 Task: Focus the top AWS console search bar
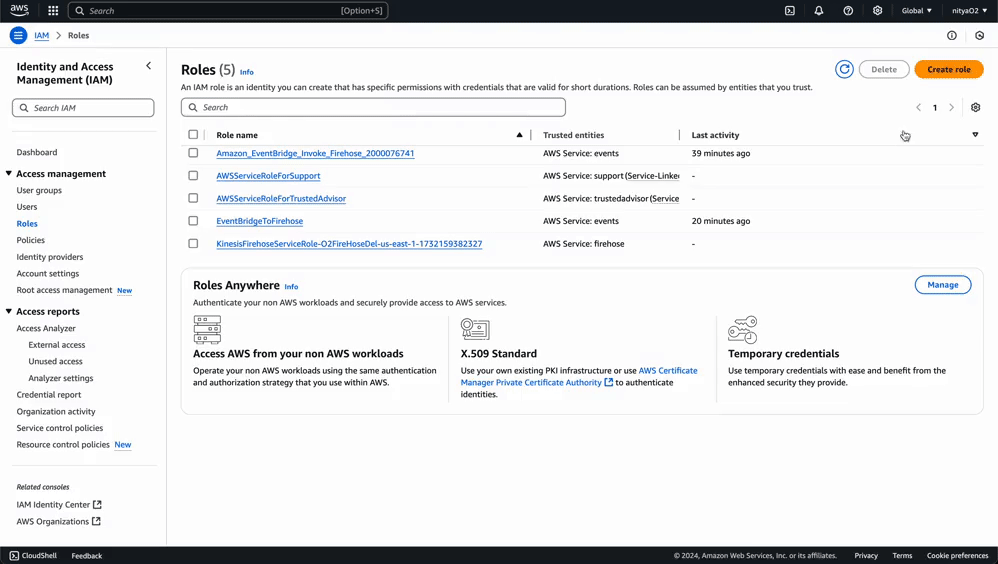point(228,11)
